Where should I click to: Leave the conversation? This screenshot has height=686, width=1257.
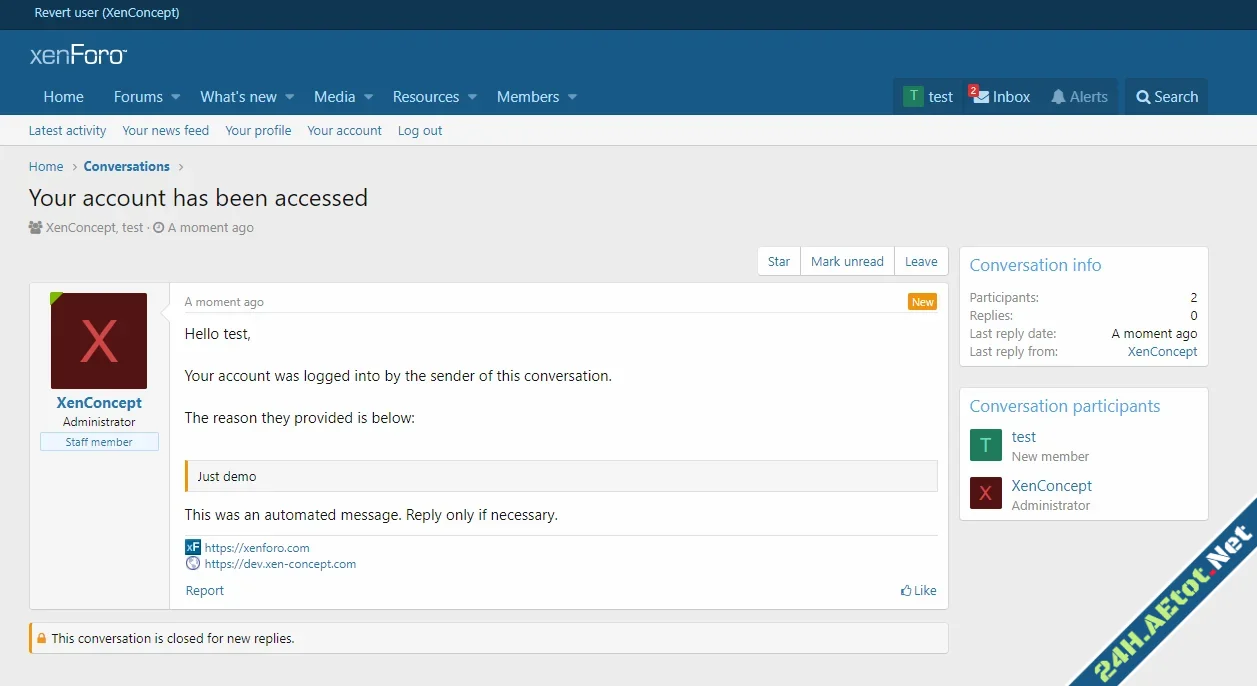920,261
